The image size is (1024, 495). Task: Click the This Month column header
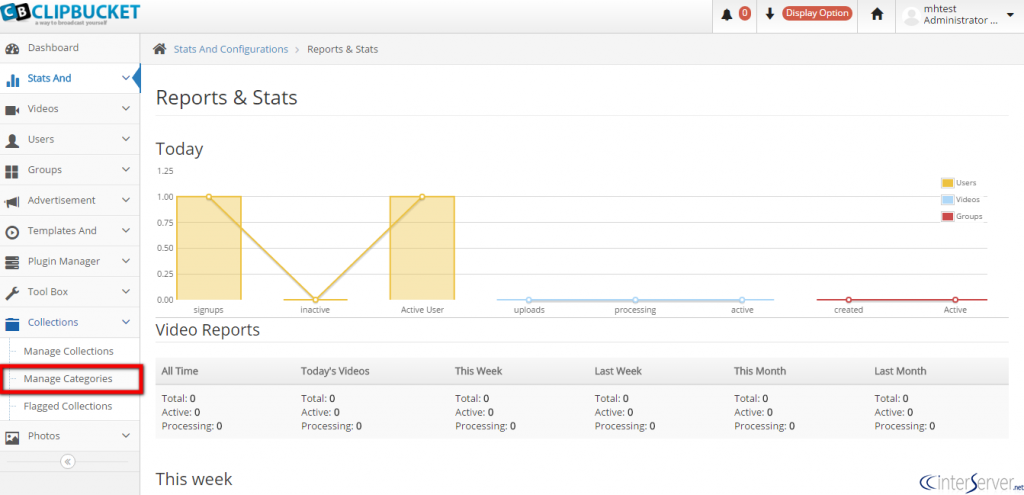(x=760, y=371)
